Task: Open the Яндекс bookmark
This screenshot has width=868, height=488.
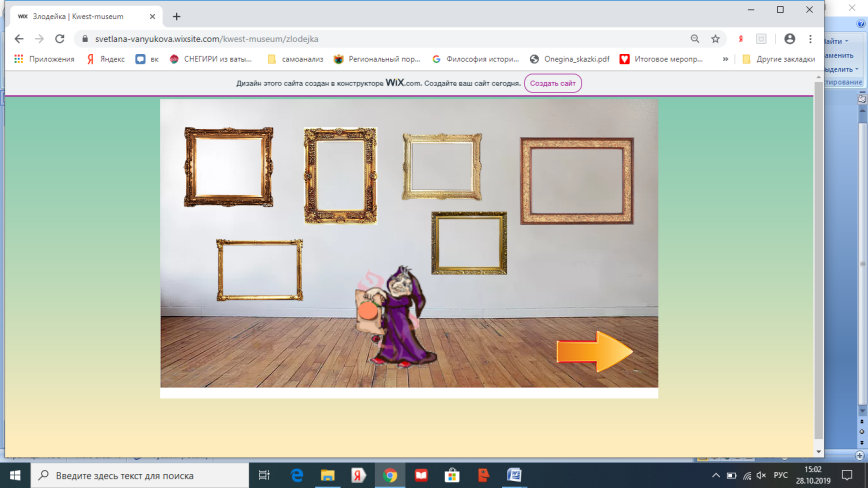Action: [x=106, y=59]
